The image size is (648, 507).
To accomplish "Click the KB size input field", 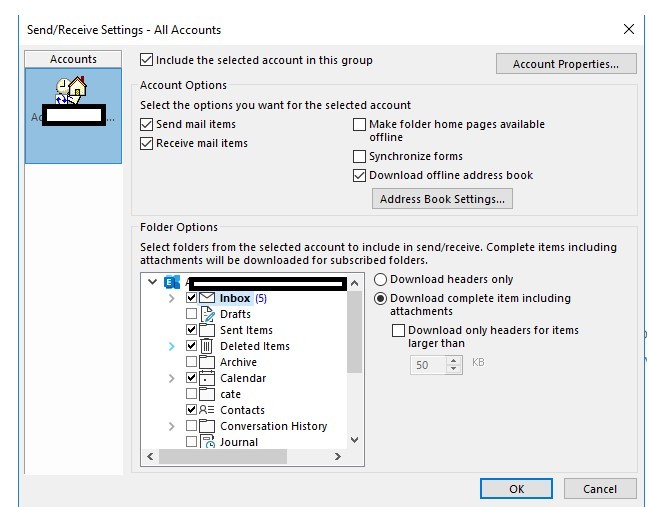I will coord(428,365).
